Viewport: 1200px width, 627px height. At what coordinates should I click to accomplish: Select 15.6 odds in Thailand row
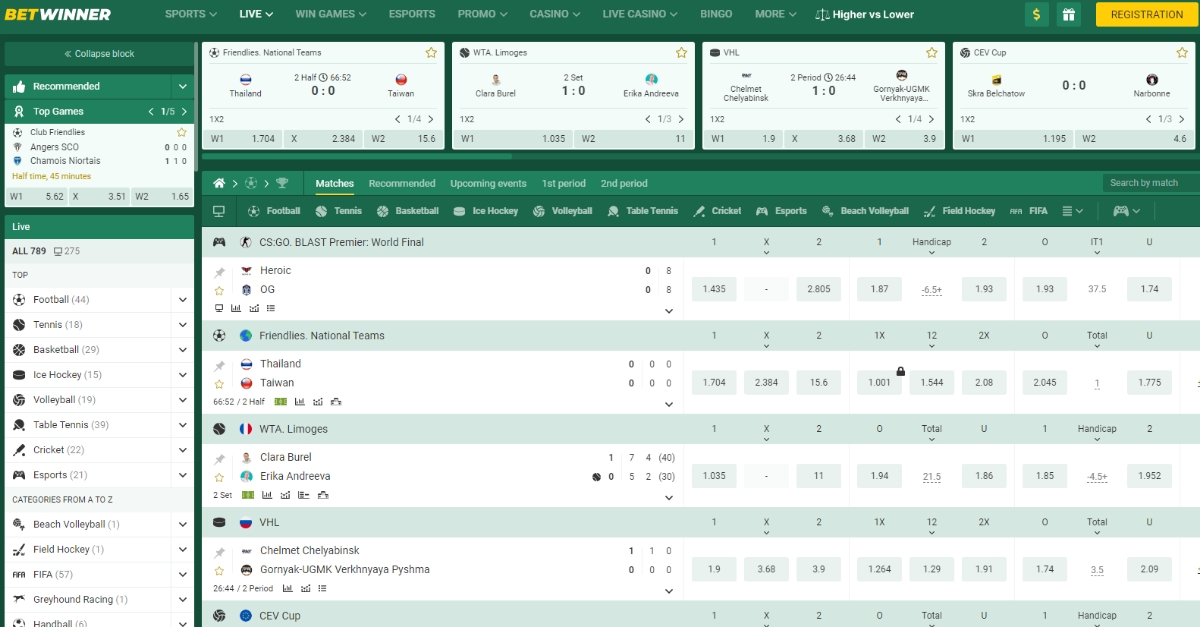[x=819, y=382]
